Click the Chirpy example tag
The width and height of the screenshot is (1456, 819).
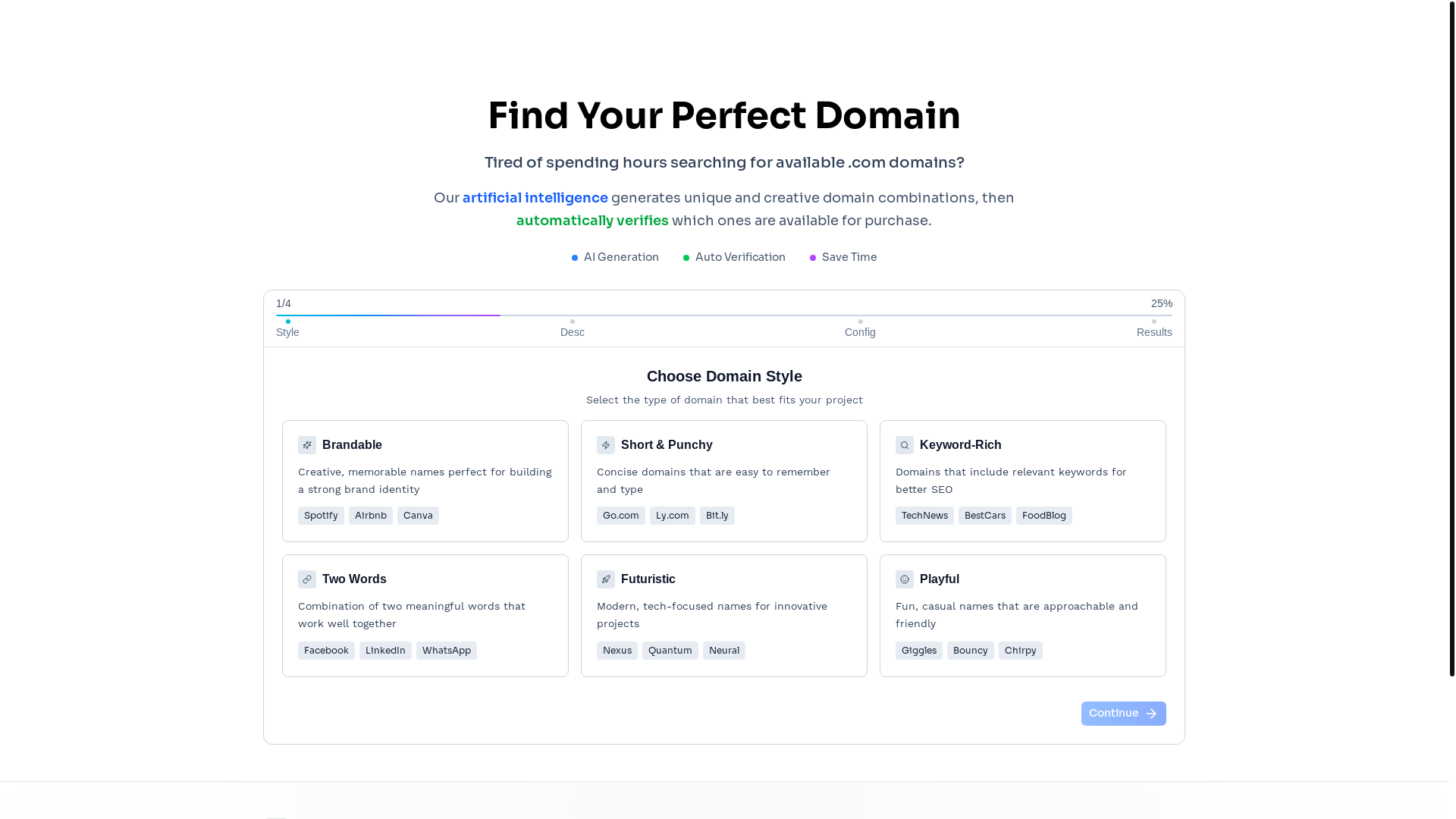point(1021,651)
